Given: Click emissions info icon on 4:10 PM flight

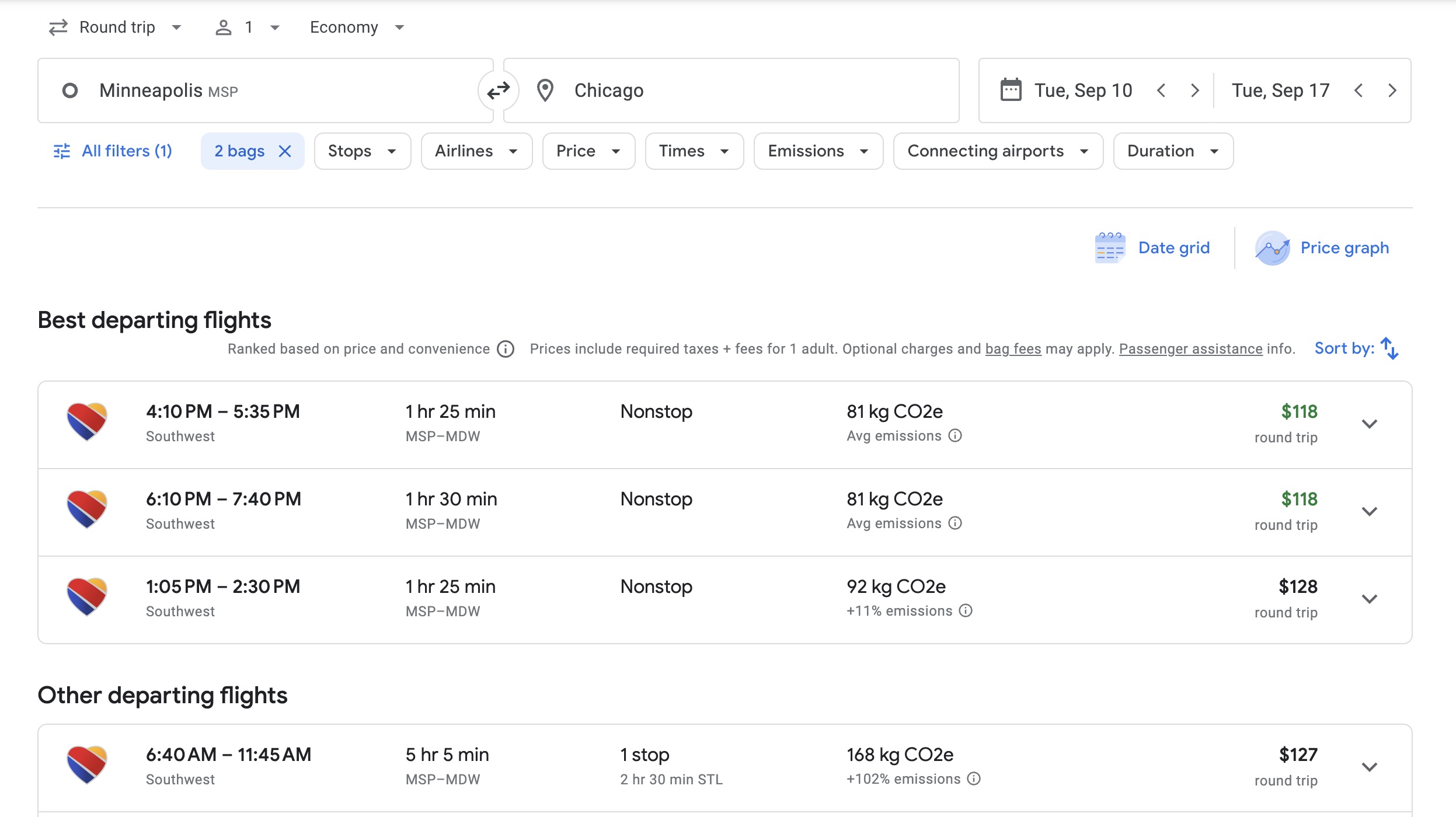Looking at the screenshot, I should click(x=955, y=436).
